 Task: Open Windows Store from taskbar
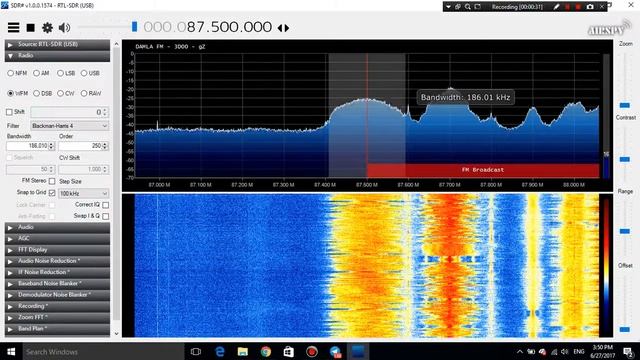[x=289, y=351]
